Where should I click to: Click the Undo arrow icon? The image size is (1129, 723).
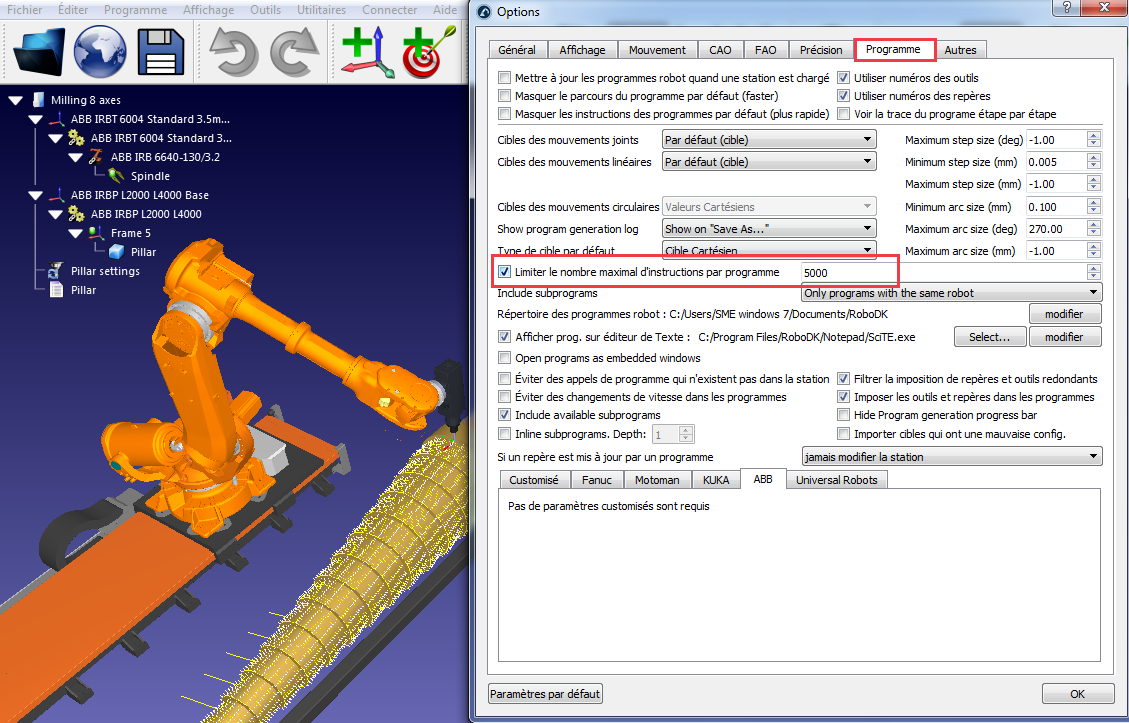click(x=233, y=52)
